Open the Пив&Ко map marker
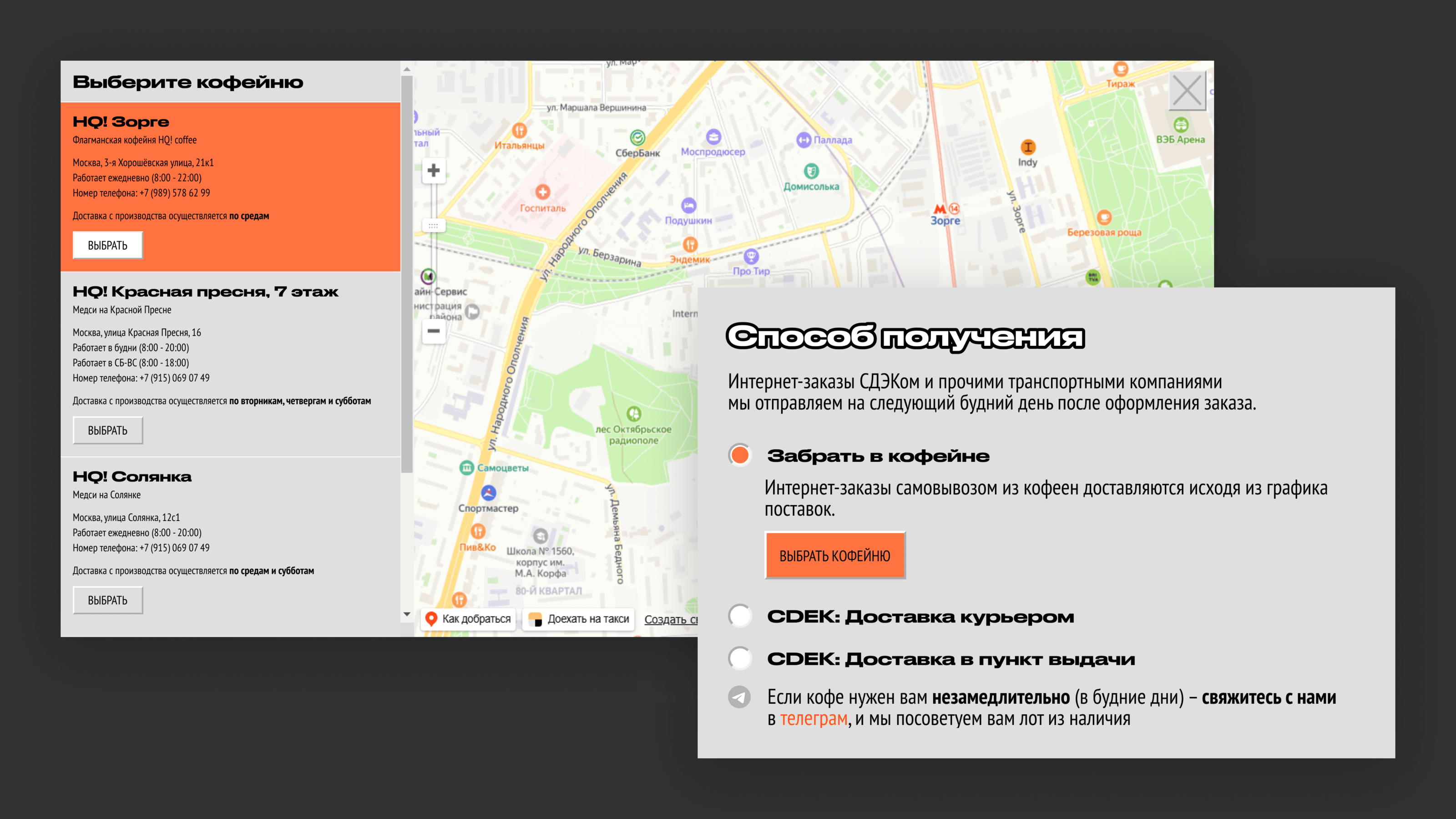 point(478,531)
